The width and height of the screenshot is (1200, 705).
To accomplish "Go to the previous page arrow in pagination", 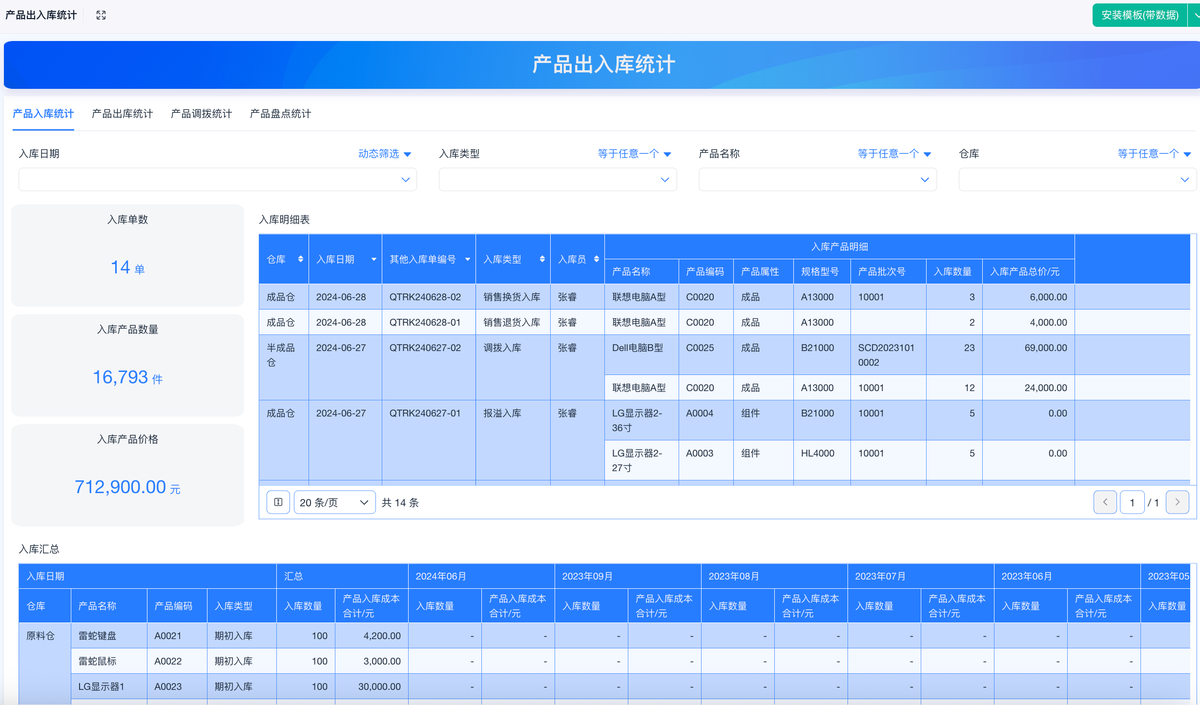I will [1105, 502].
